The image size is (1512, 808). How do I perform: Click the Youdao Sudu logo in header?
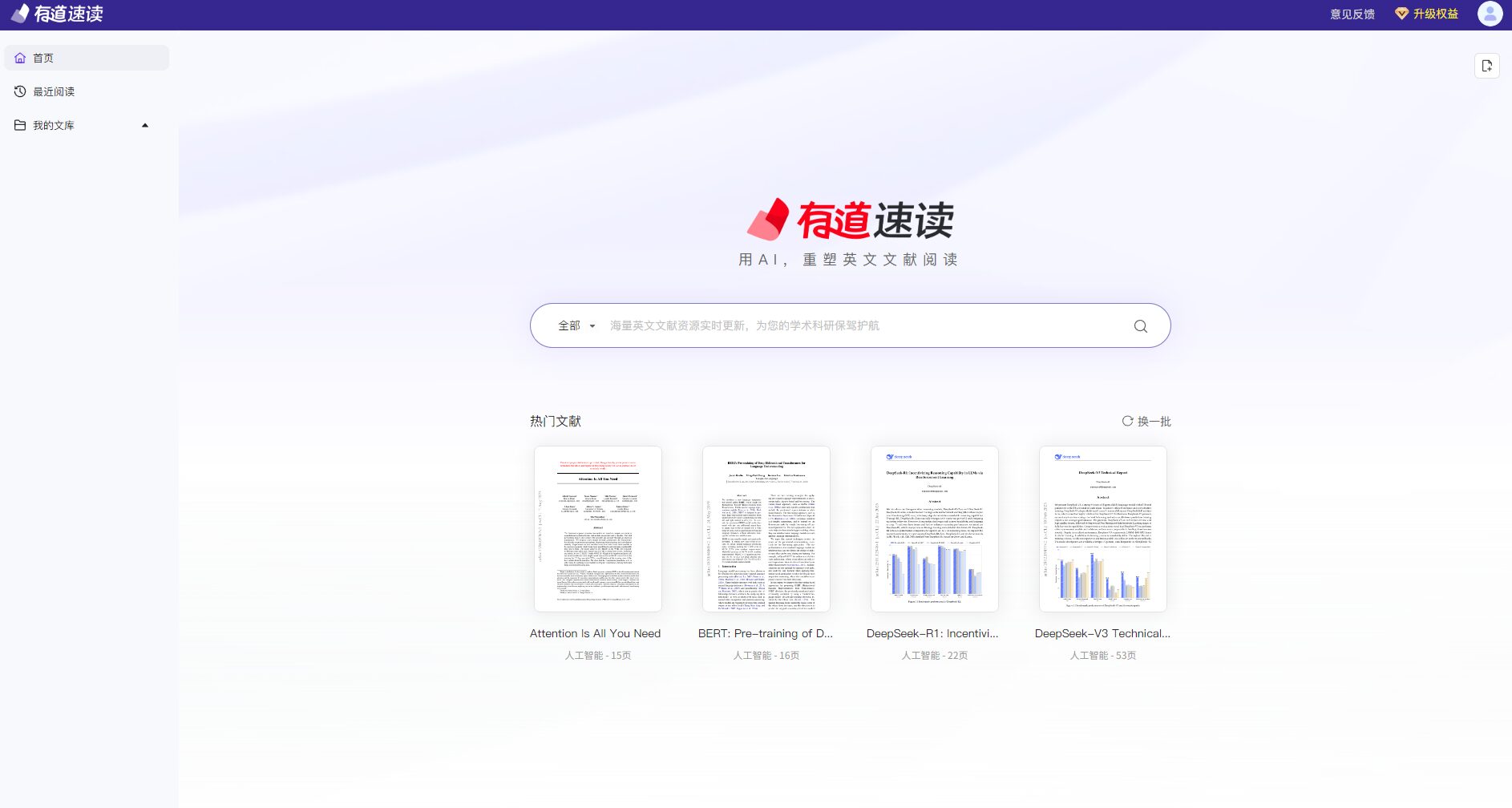point(58,14)
